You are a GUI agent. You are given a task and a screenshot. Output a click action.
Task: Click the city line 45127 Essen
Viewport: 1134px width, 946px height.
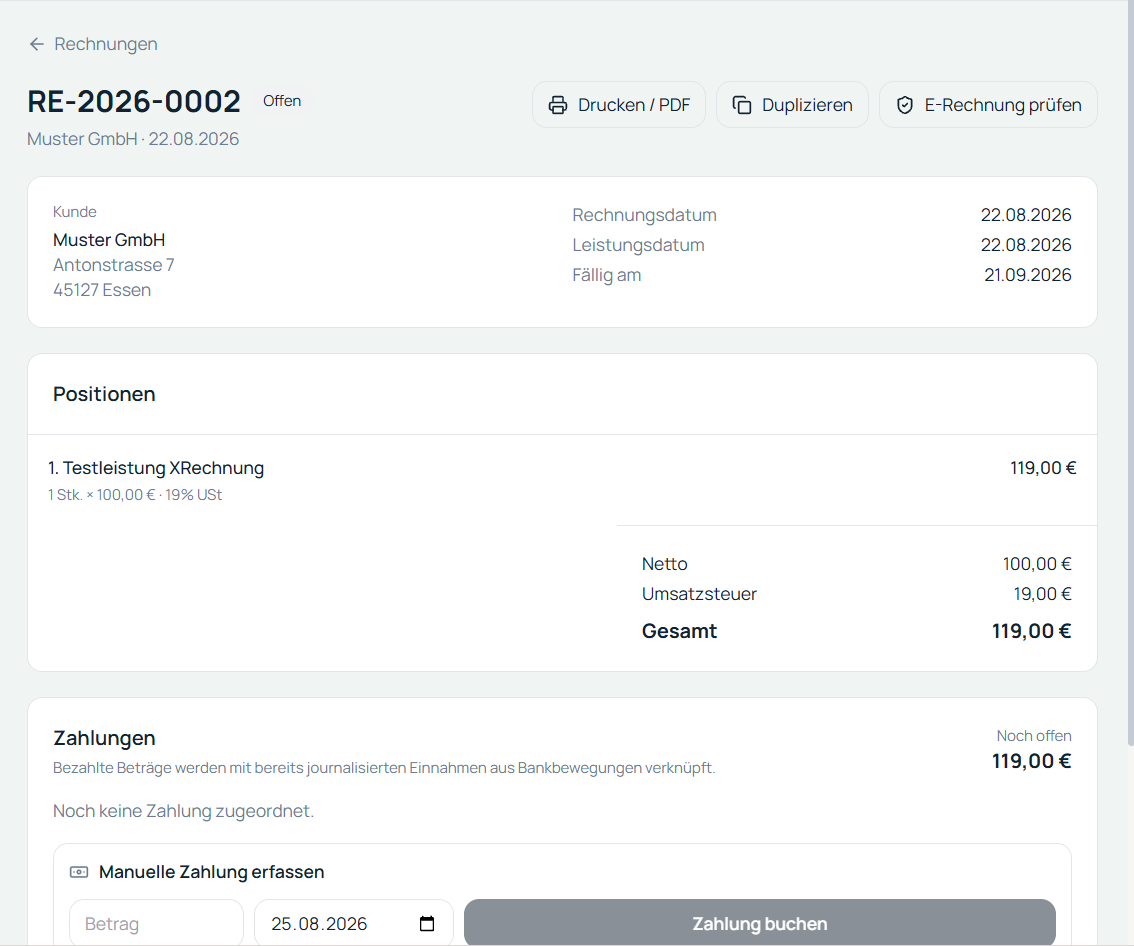[102, 290]
